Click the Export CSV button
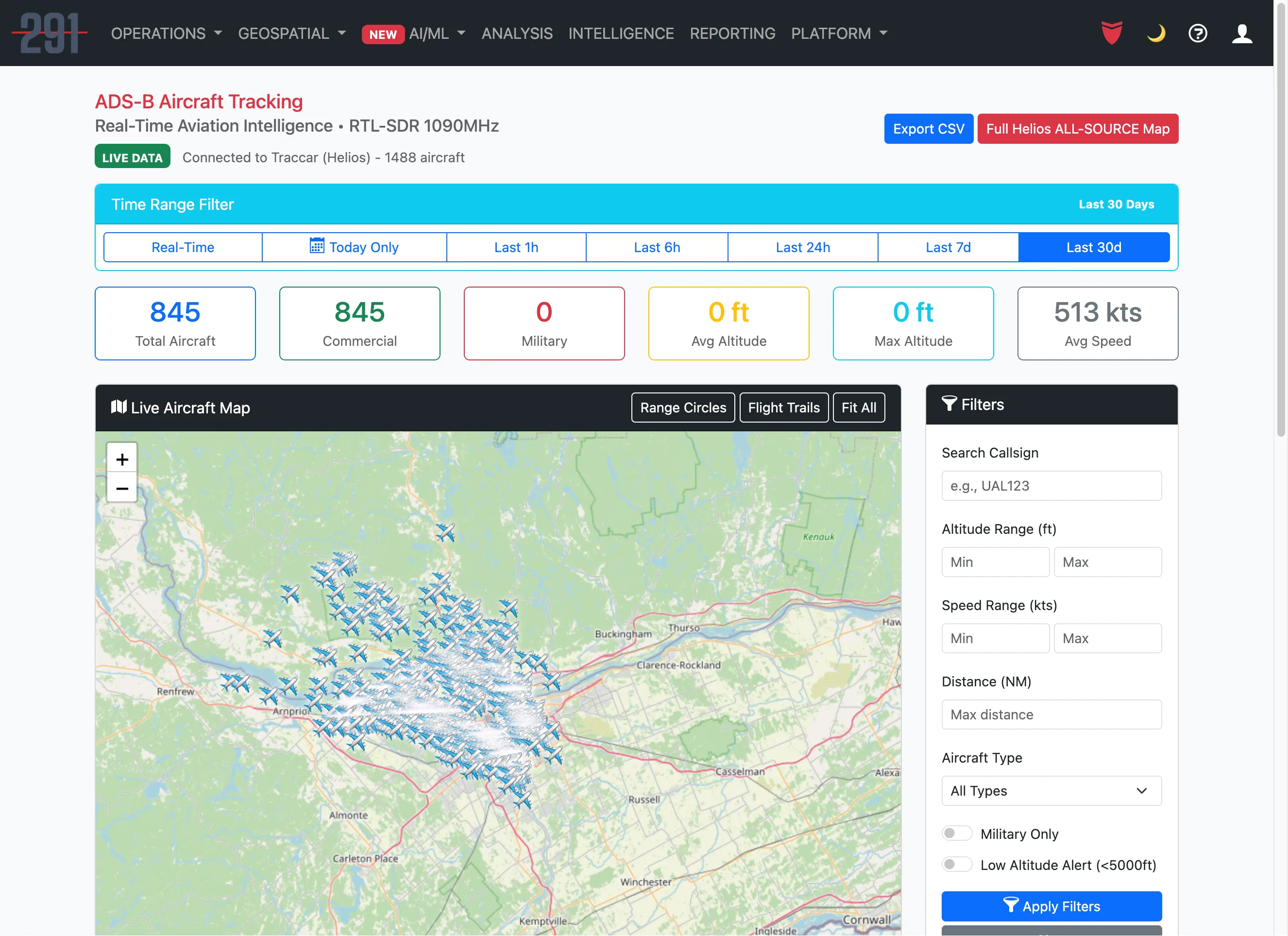1288x936 pixels. pos(929,128)
